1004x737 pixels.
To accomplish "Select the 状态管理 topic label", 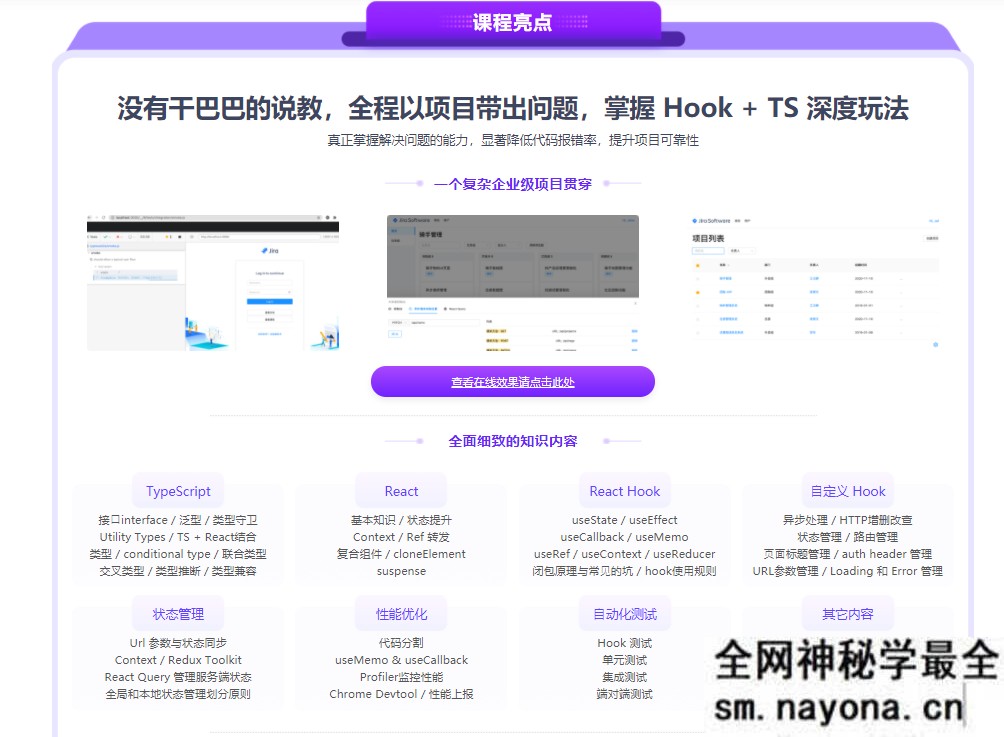I will 178,614.
